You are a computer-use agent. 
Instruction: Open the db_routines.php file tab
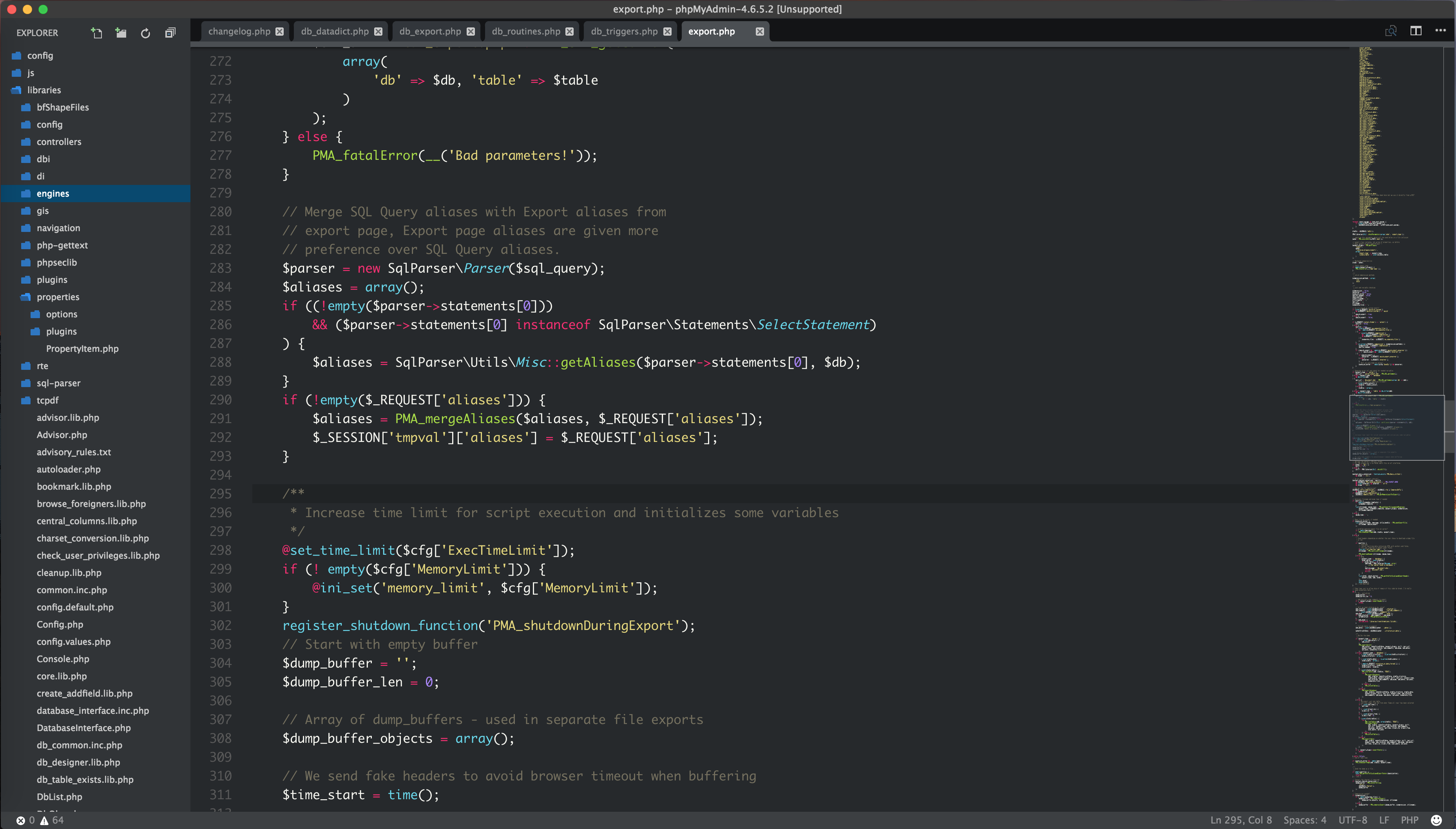click(x=524, y=31)
